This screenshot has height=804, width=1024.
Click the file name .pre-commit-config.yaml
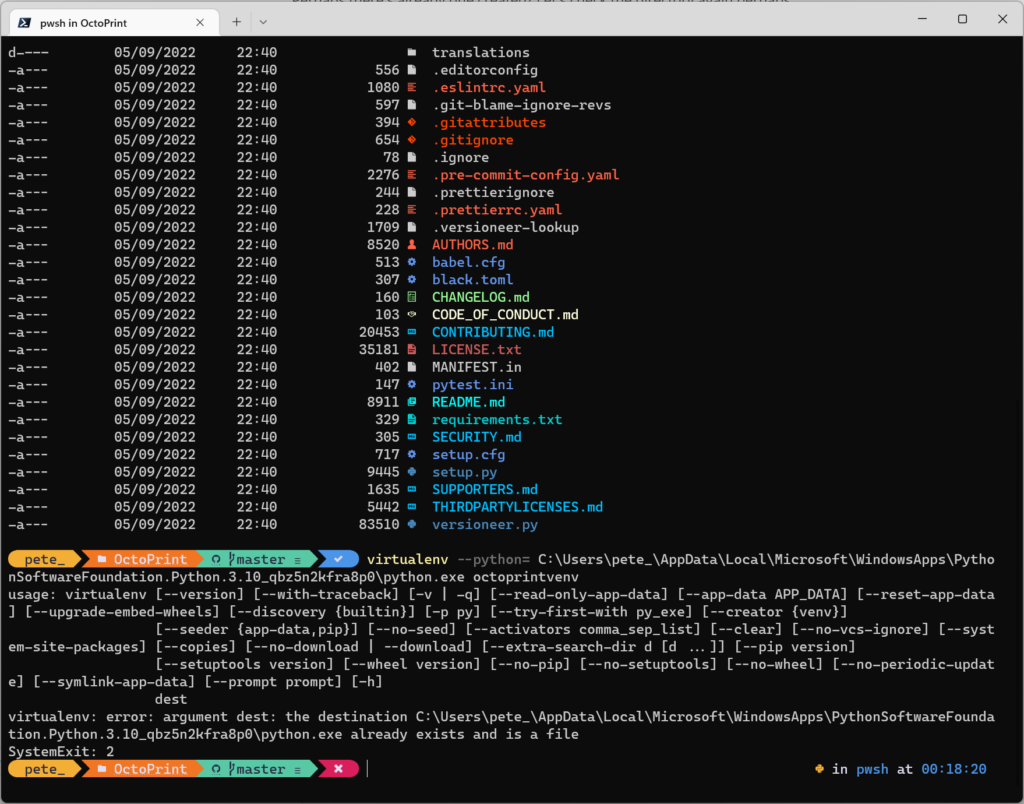526,175
